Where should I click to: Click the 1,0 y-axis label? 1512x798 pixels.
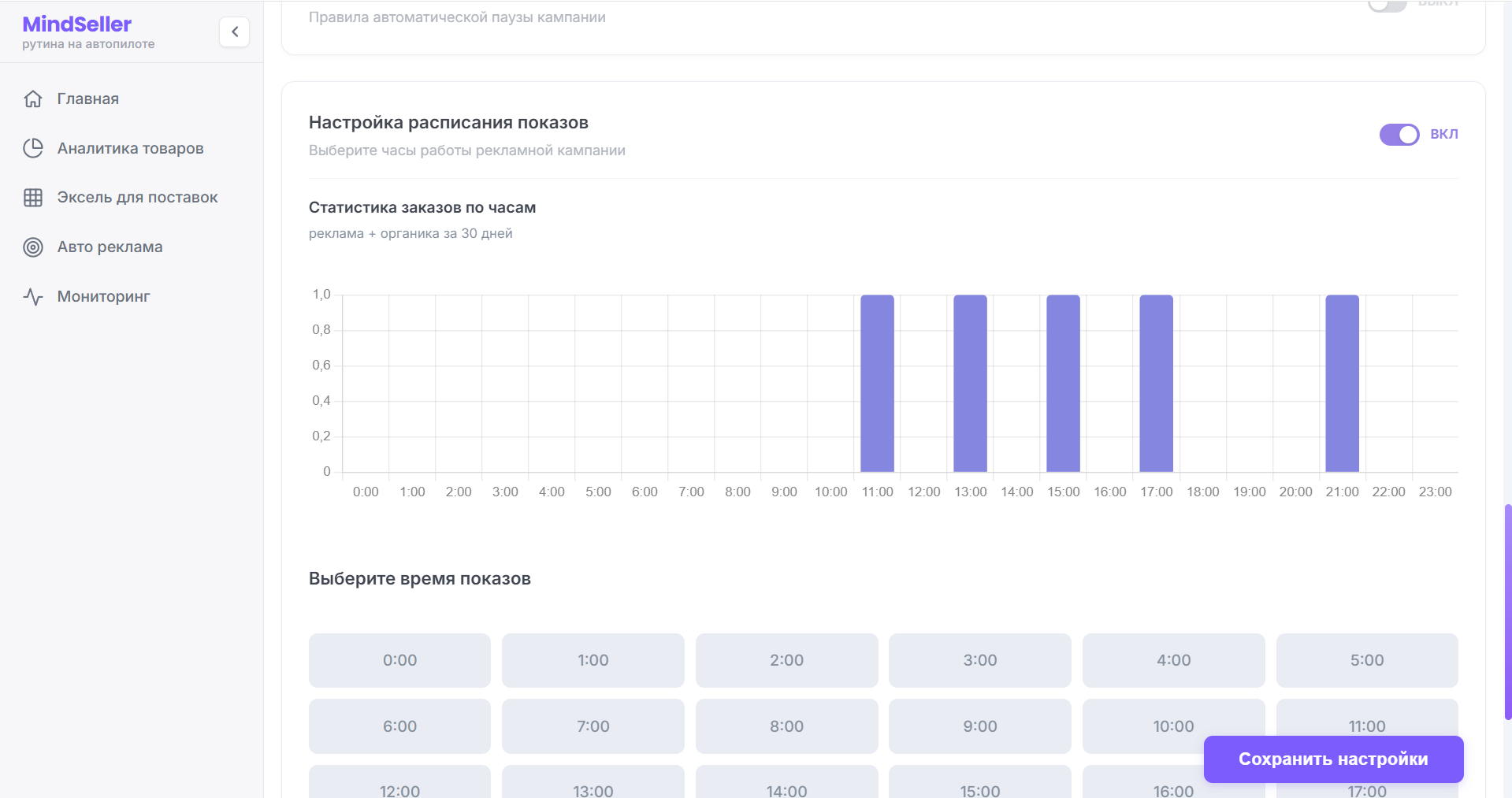321,295
